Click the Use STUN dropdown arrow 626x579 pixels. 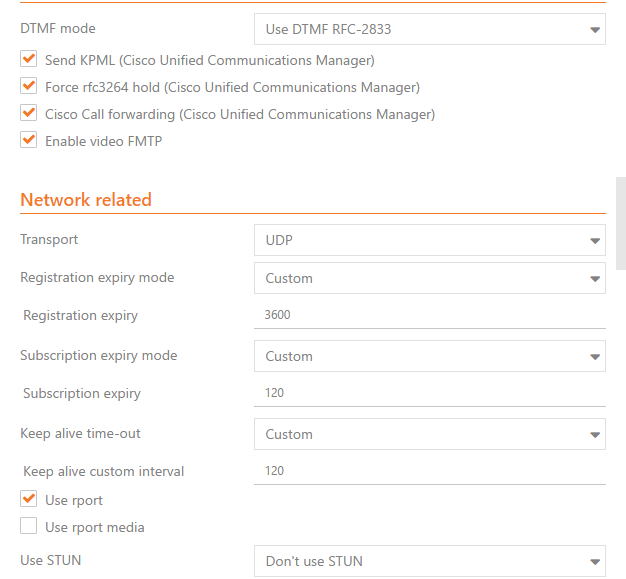pos(594,562)
